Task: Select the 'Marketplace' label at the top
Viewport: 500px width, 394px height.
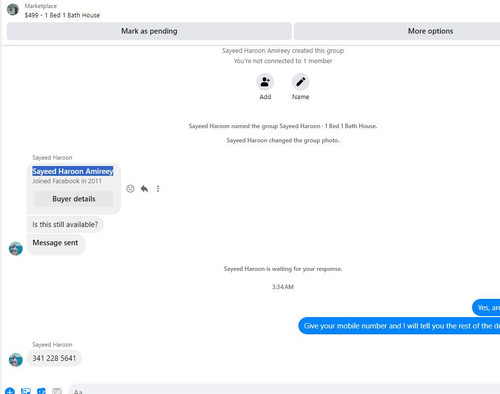Action: tap(41, 6)
